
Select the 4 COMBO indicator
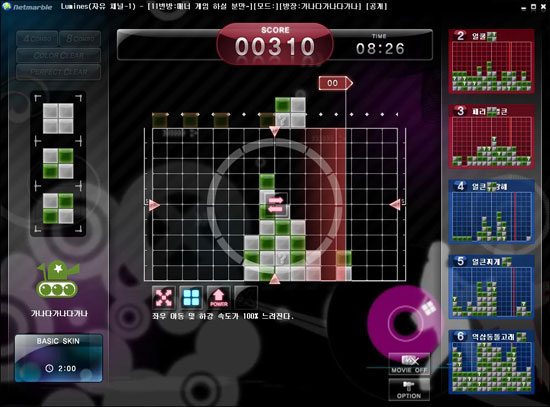click(37, 39)
